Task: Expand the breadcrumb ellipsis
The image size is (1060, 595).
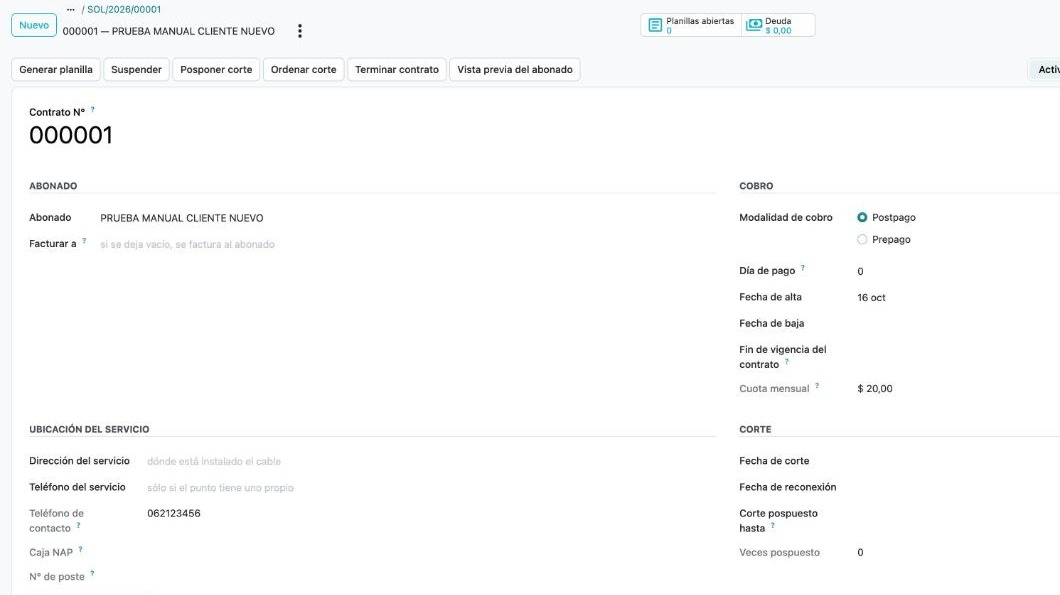Action: 70,9
